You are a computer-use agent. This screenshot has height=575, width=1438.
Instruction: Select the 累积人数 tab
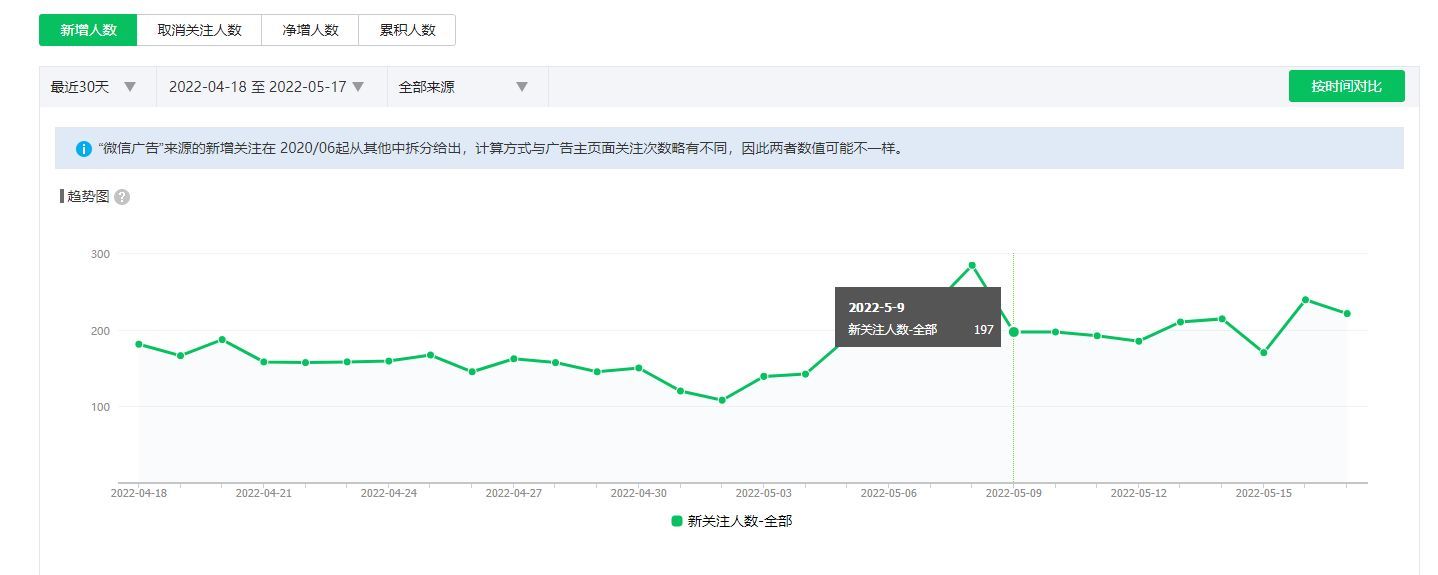(x=407, y=30)
